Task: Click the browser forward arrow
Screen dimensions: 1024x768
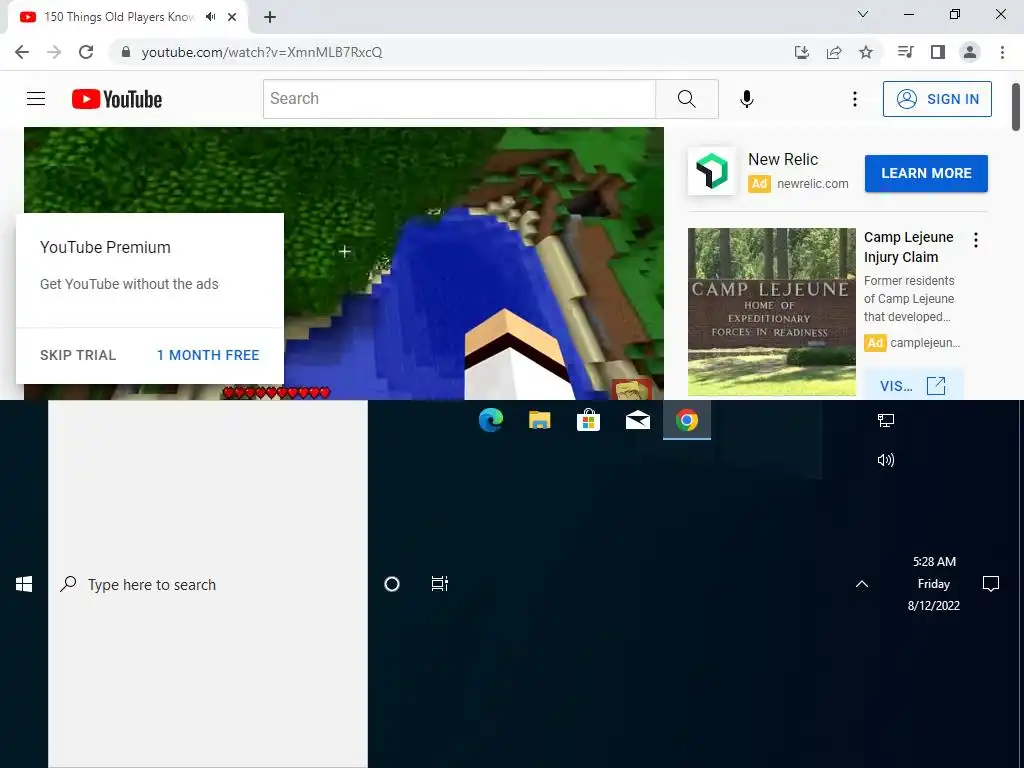Action: coord(54,52)
